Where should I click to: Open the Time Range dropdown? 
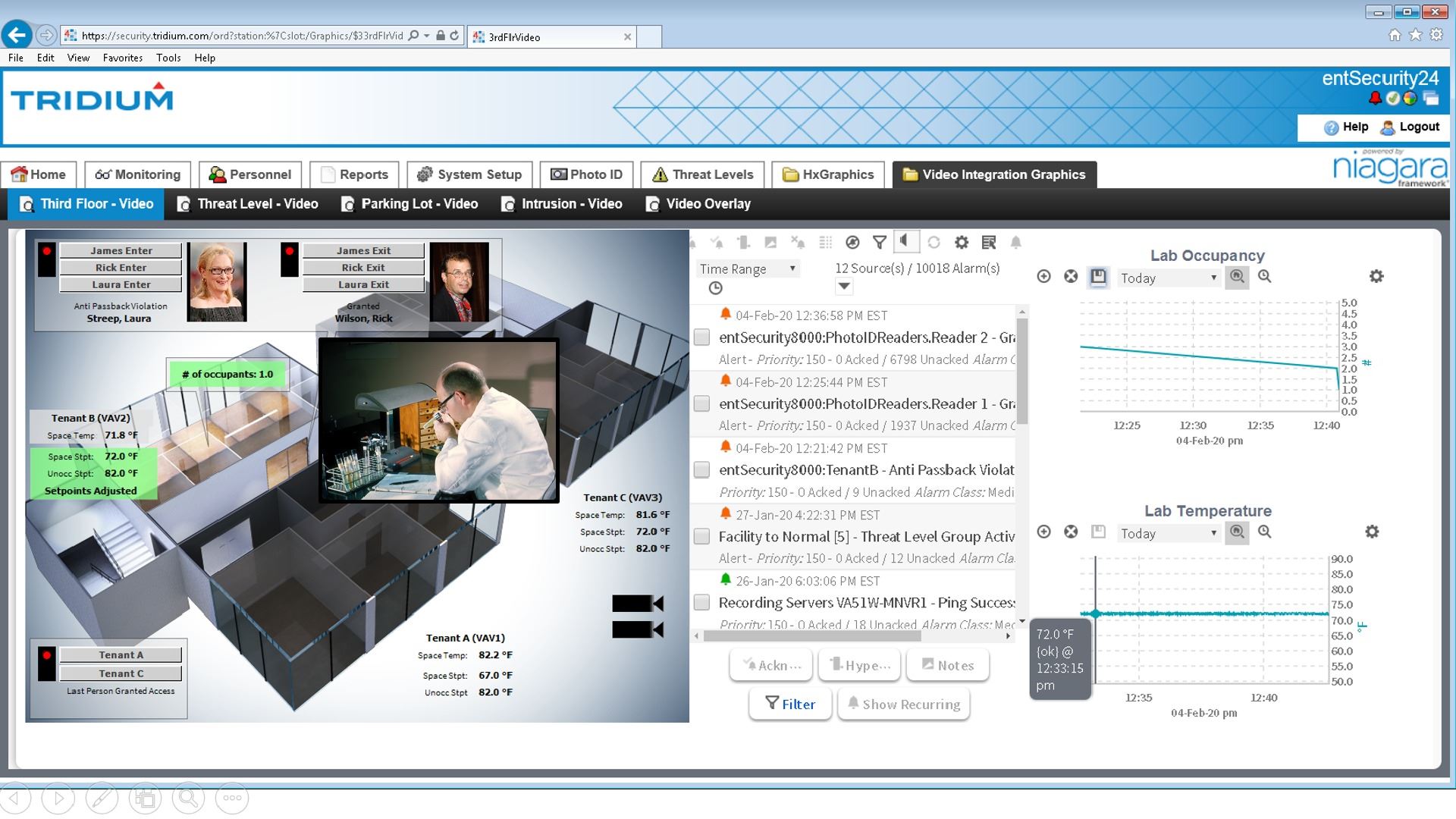coord(748,268)
